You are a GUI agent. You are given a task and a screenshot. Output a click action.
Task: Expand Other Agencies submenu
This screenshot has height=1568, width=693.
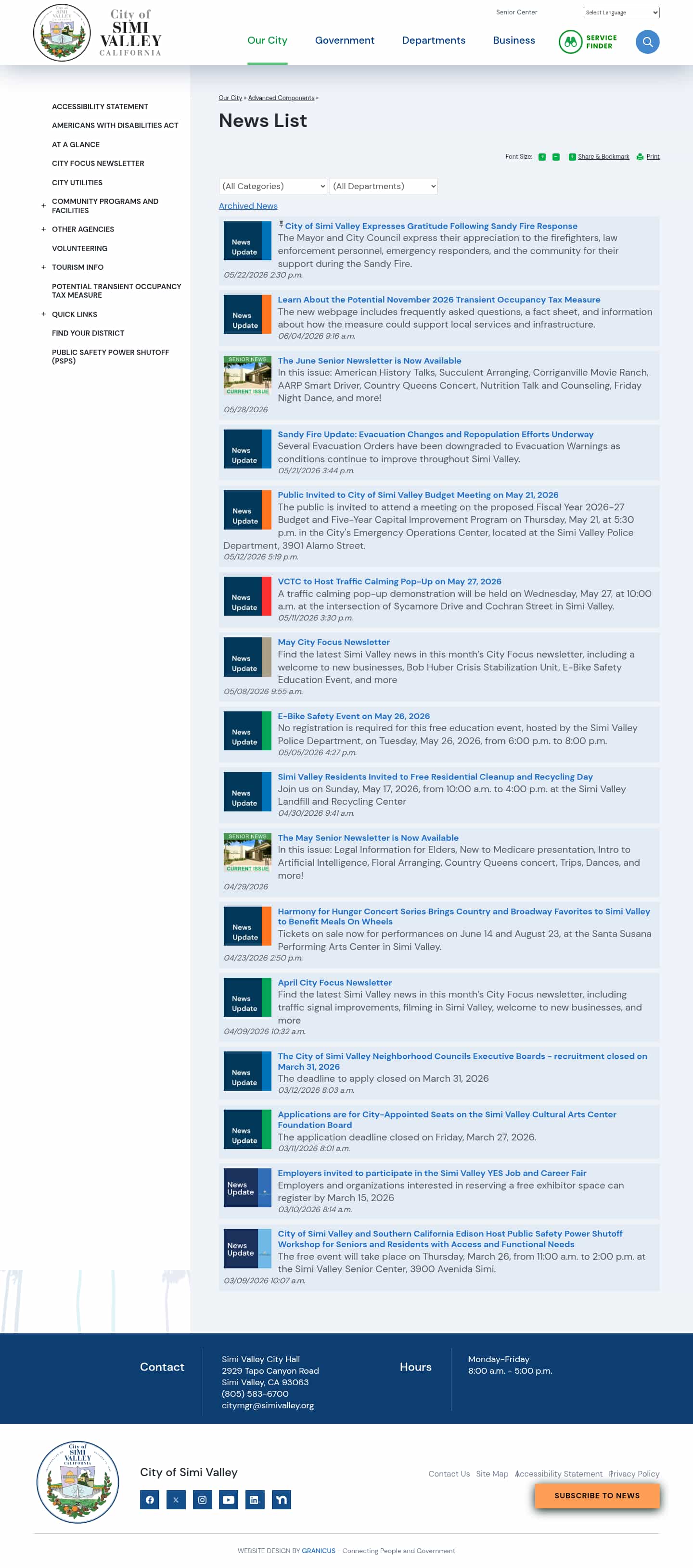[43, 229]
